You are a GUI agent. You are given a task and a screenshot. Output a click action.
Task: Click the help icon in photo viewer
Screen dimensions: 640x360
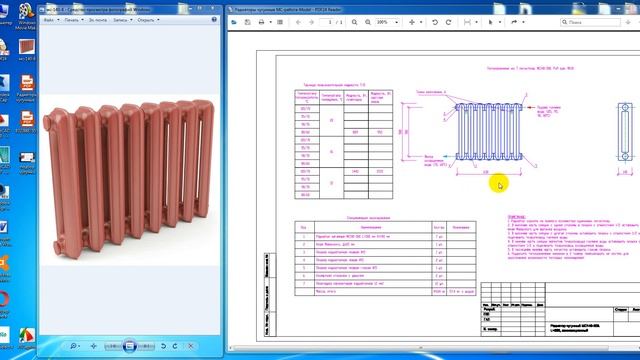pos(214,19)
